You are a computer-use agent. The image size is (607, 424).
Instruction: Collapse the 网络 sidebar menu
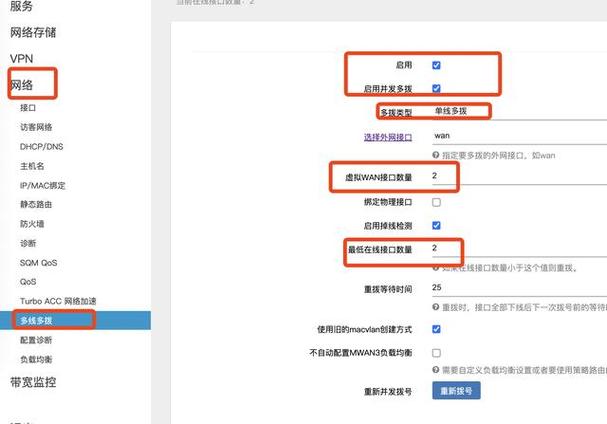point(21,85)
